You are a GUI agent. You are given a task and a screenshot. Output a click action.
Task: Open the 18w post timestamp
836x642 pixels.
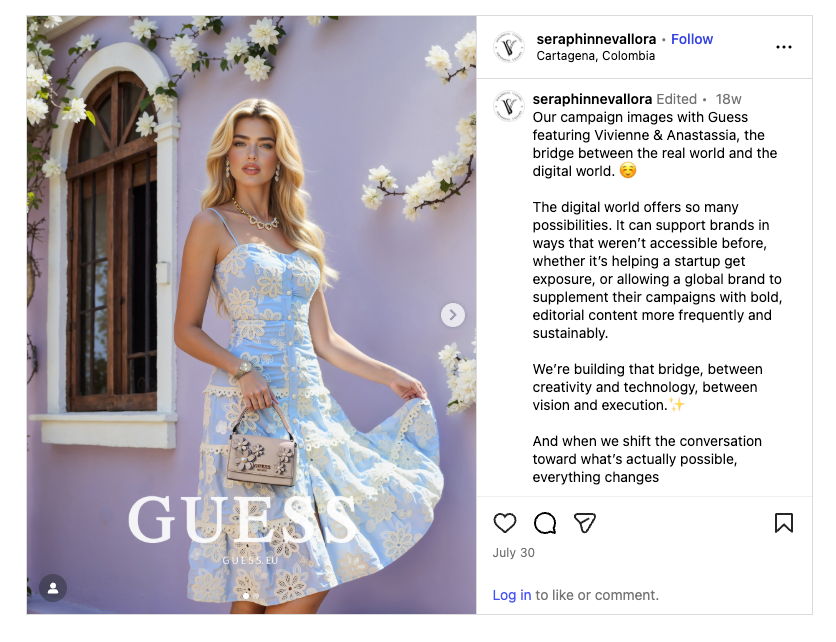coord(728,99)
